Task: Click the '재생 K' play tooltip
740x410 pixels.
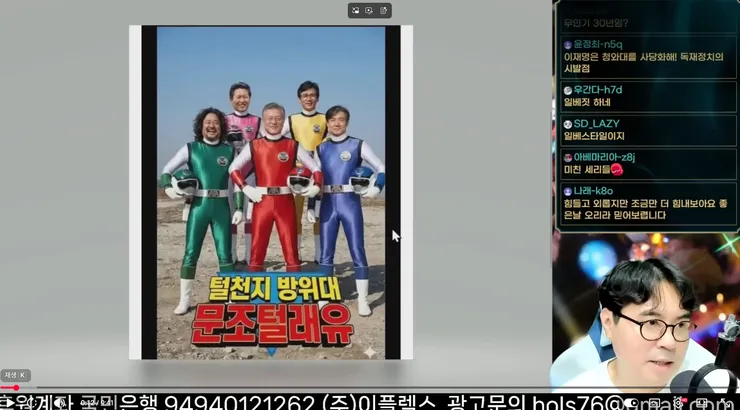Action: 16,375
